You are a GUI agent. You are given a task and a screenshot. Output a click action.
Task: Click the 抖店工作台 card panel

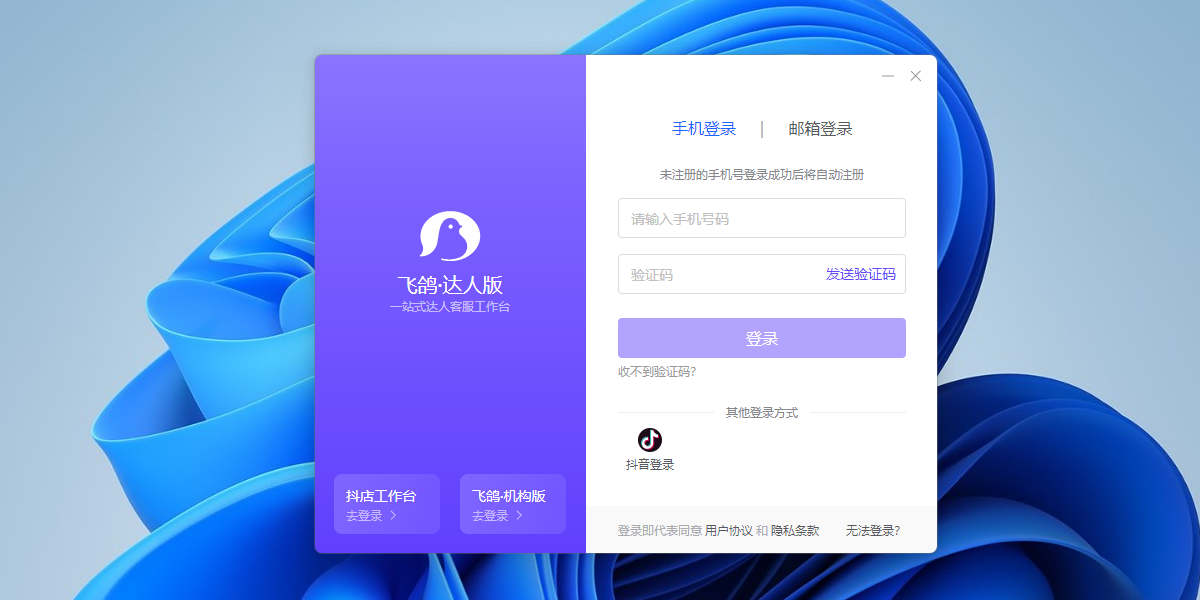tap(387, 503)
